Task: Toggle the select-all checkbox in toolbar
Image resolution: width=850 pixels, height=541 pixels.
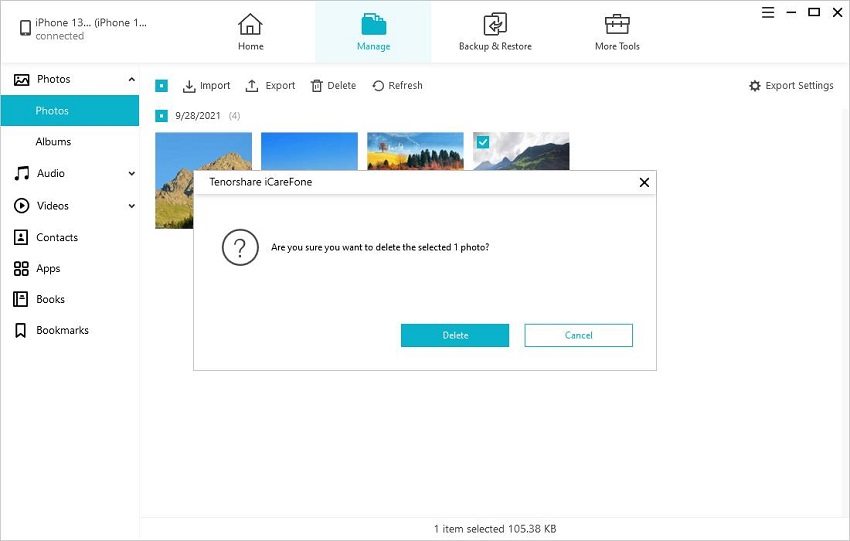Action: click(162, 86)
